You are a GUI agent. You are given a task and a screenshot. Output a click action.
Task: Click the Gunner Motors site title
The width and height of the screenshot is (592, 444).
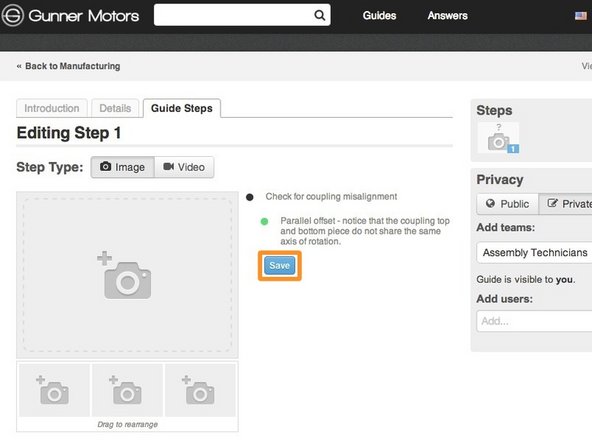point(84,16)
